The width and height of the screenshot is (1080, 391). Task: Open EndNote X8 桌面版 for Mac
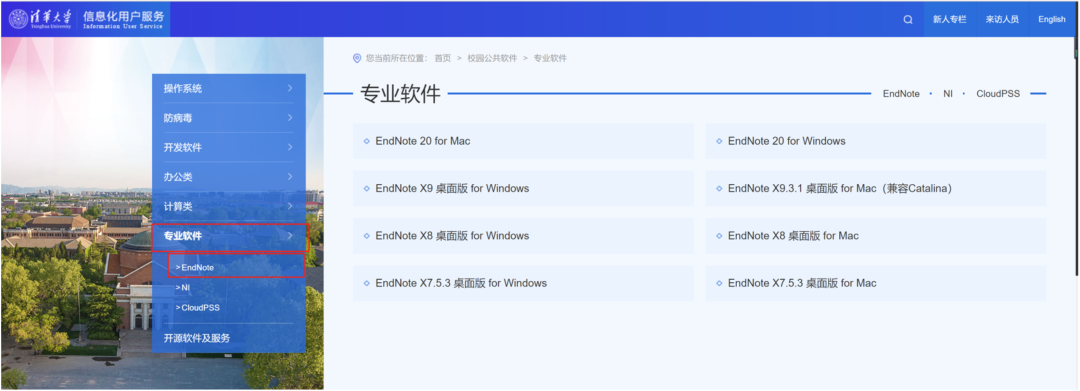coord(875,235)
